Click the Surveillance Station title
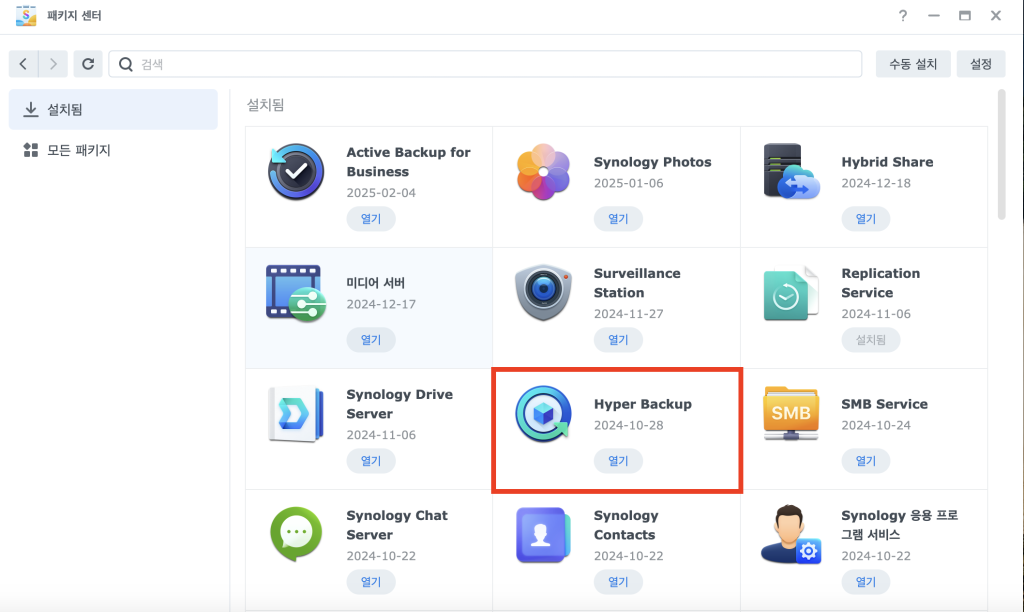The height and width of the screenshot is (612, 1024). tap(637, 283)
